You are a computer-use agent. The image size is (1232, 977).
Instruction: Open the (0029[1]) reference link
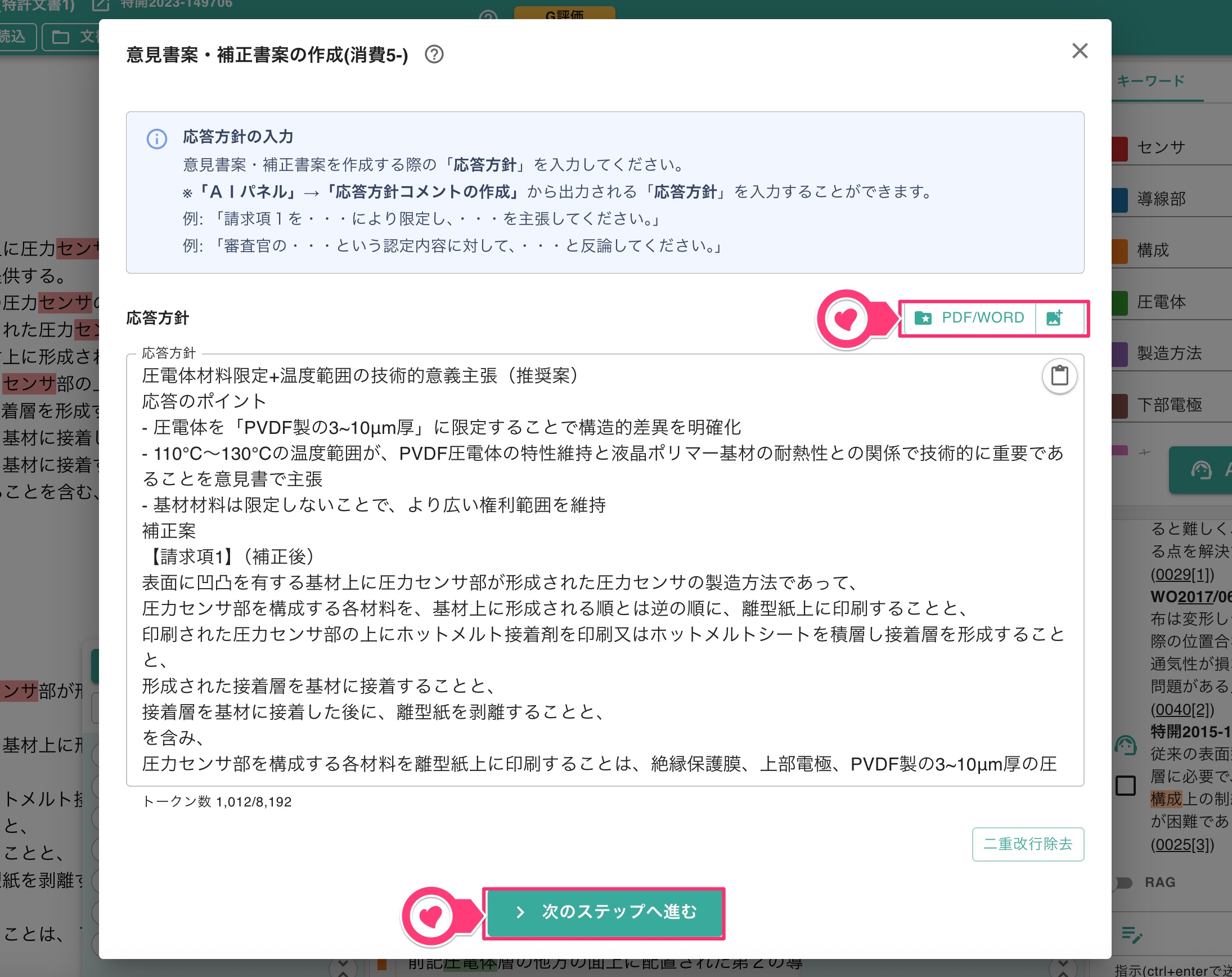[x=1182, y=574]
